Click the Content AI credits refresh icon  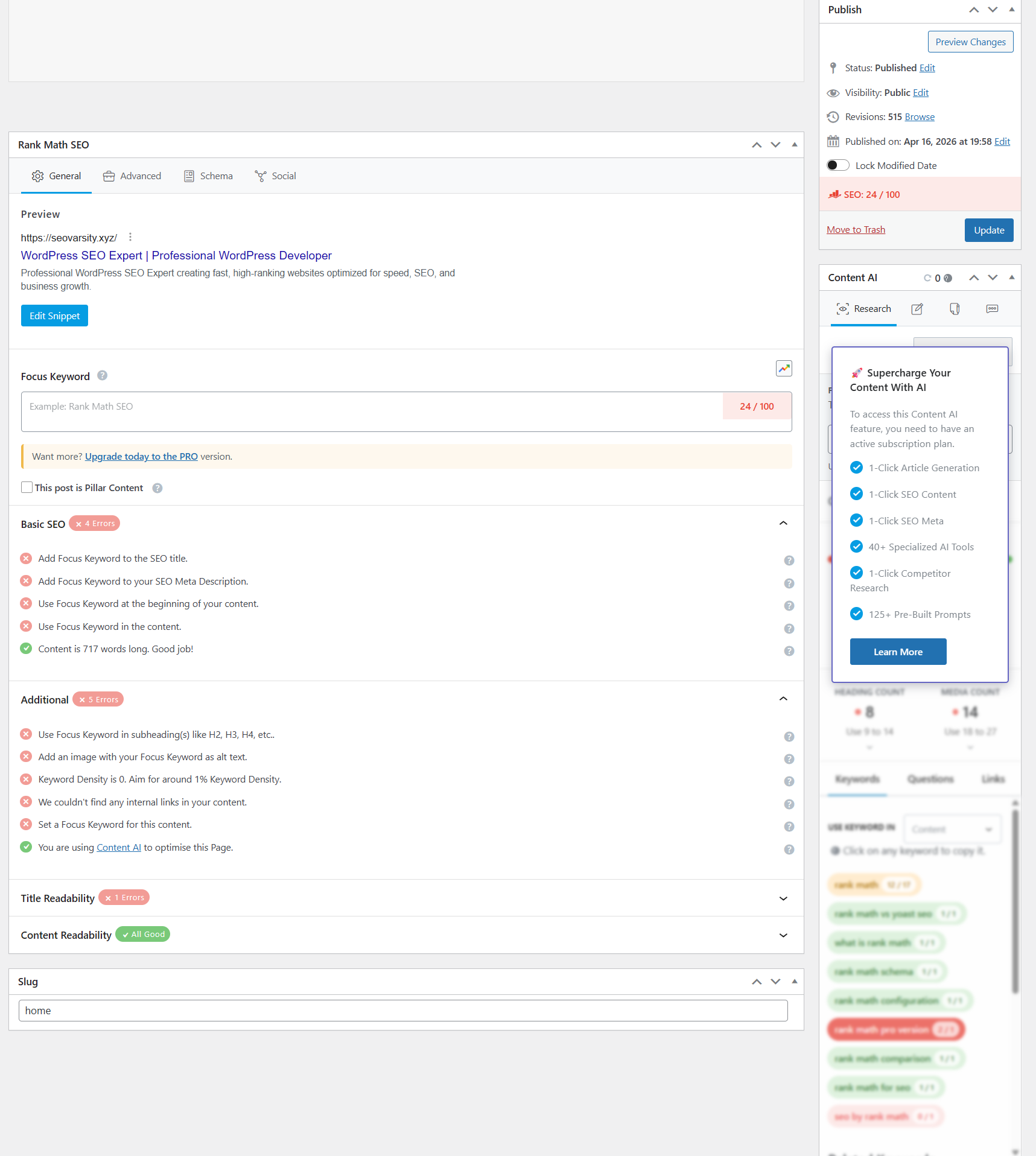tap(927, 278)
